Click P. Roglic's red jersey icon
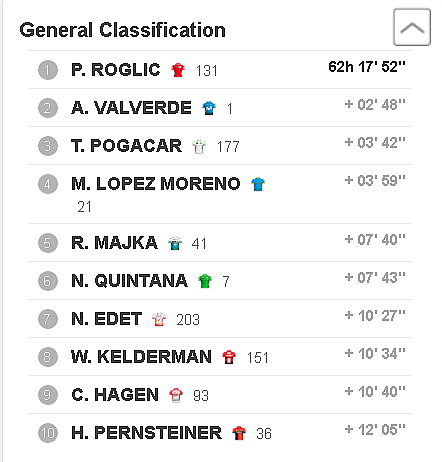Screen dimensions: 442x462 [x=178, y=70]
